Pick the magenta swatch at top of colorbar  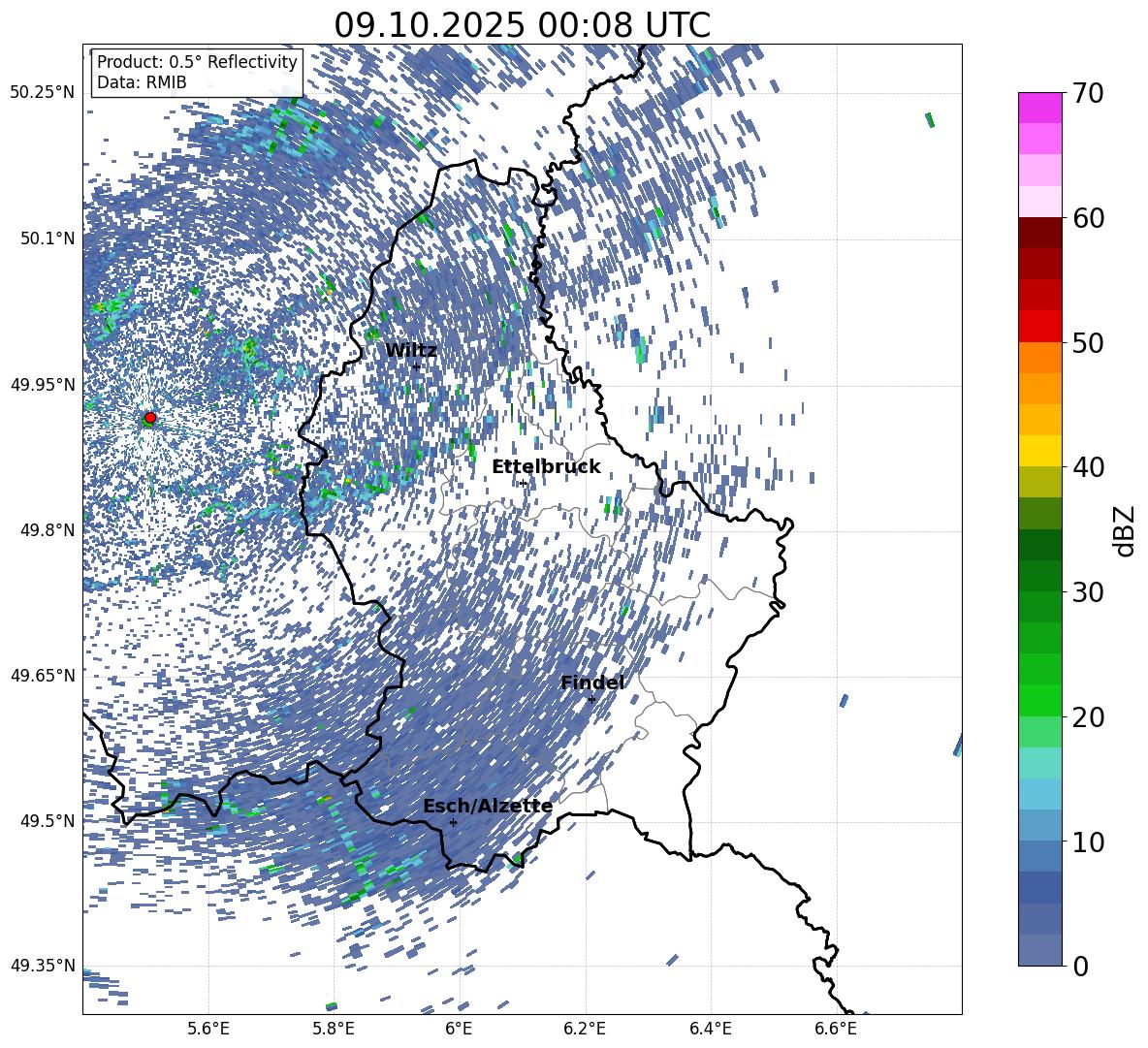(x=1040, y=109)
